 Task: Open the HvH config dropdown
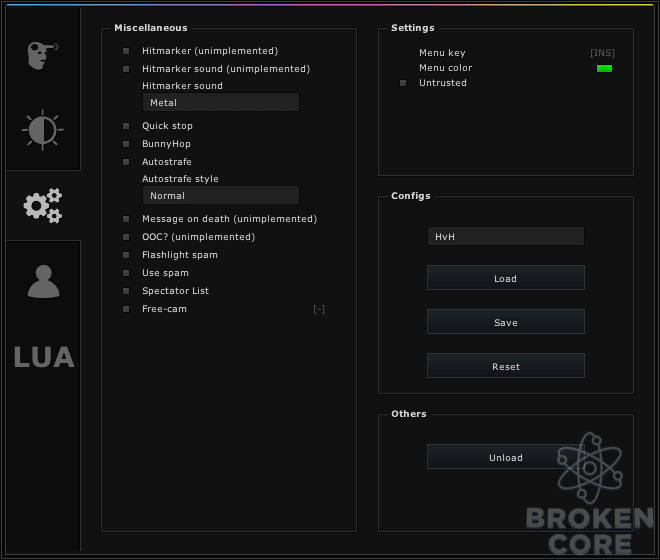(506, 236)
